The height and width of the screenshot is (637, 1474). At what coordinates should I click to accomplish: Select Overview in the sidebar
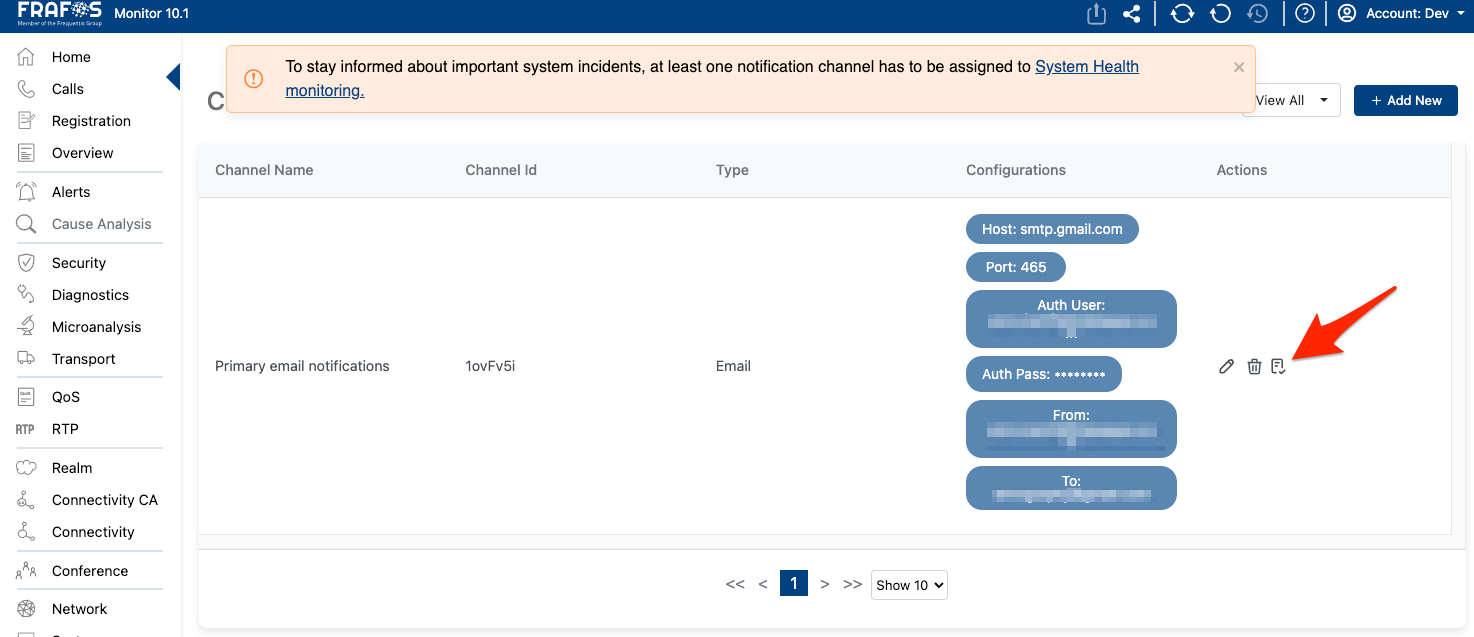coord(83,153)
